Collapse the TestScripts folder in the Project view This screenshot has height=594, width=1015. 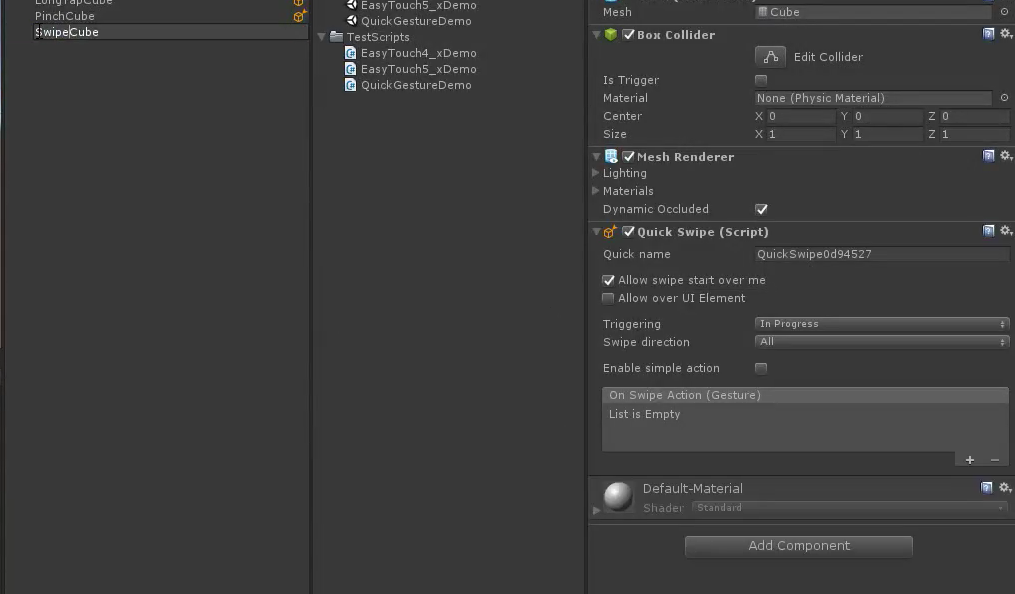[323, 37]
